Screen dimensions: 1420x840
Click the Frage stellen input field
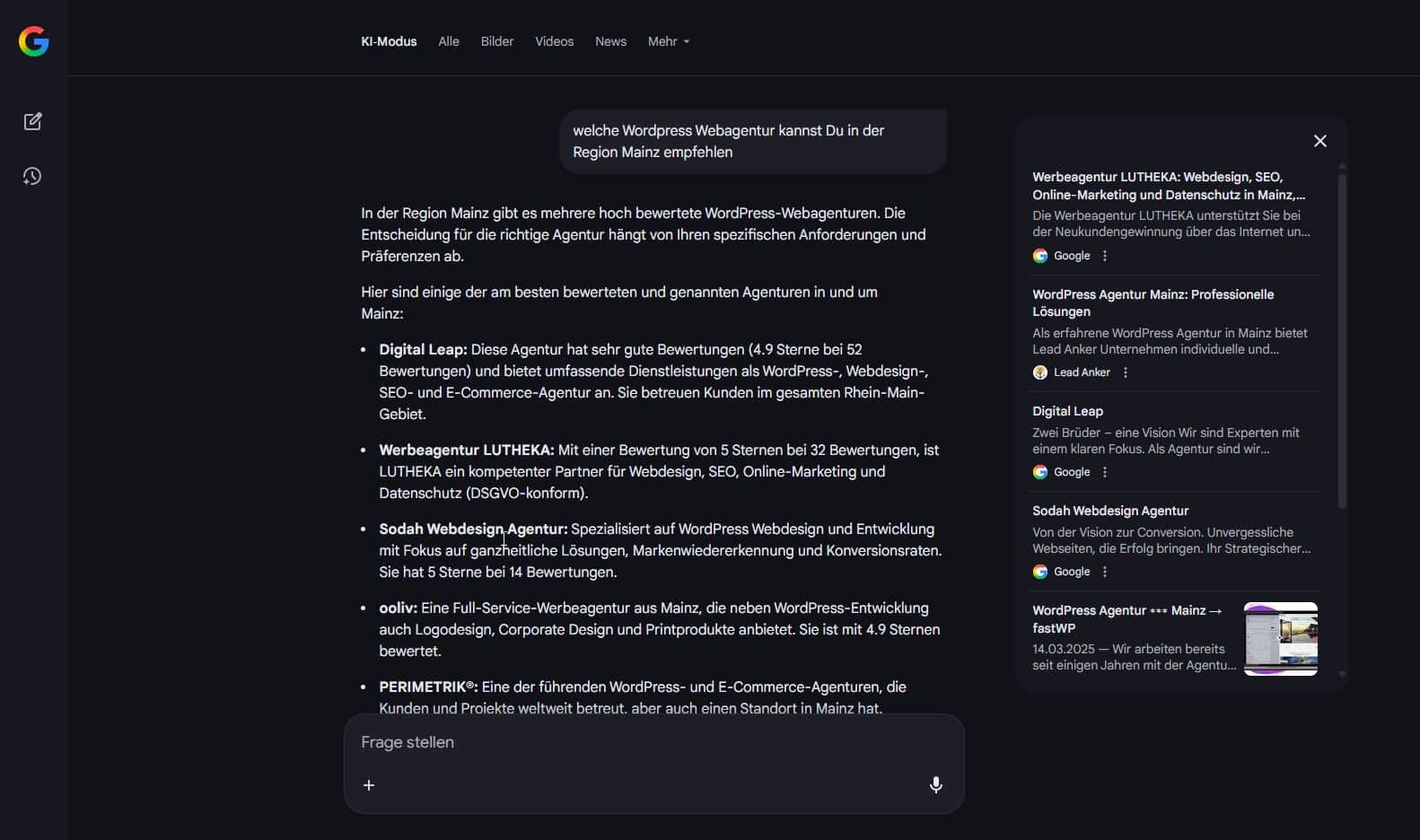click(x=628, y=742)
